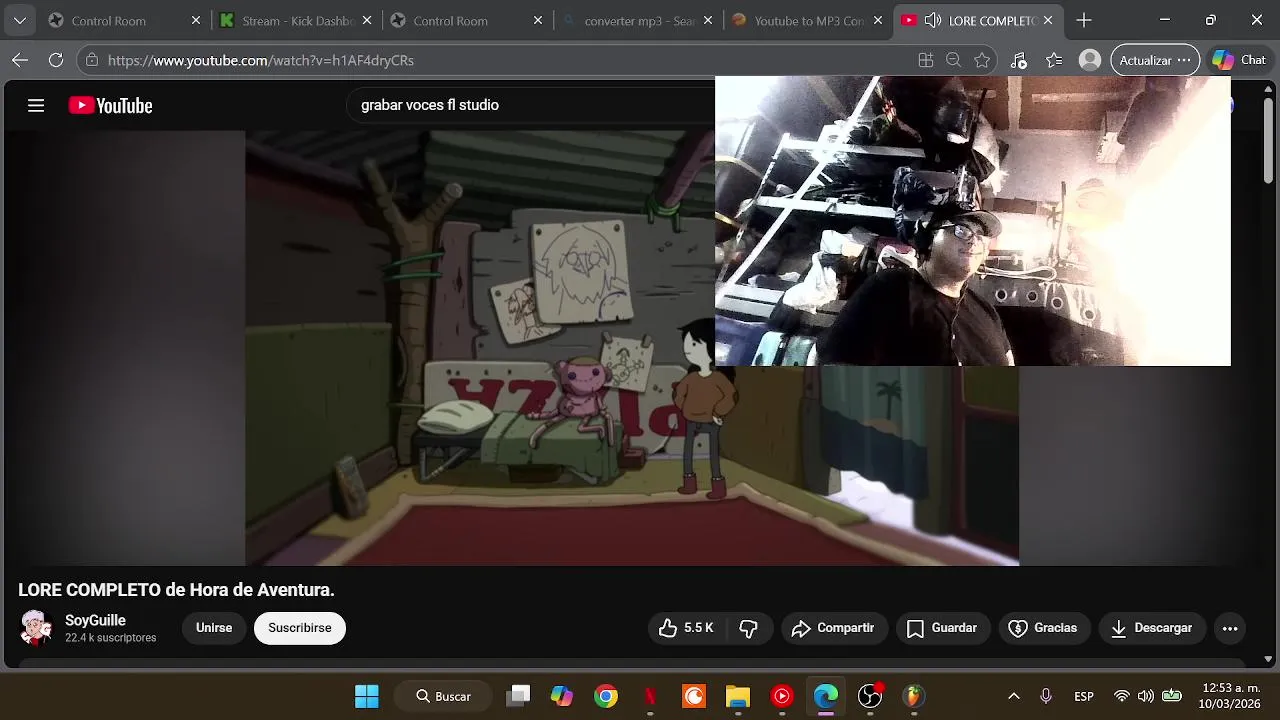This screenshot has height=720, width=1280.
Task: Launch Copilot from the taskbar
Action: 562,696
